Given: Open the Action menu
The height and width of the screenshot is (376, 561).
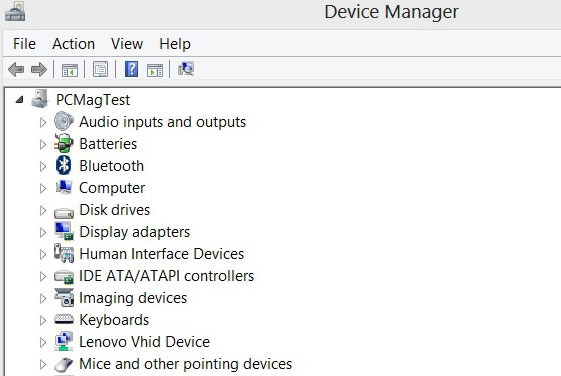Looking at the screenshot, I should [x=73, y=44].
